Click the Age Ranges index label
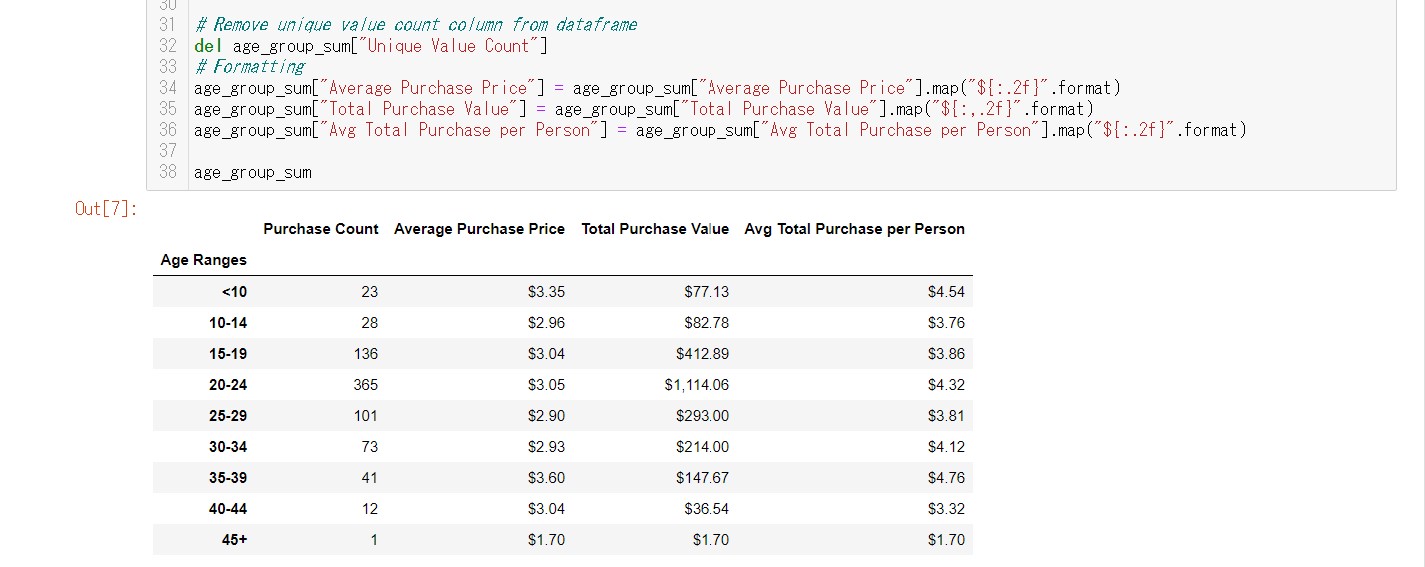Viewport: 1425px width, 567px height. click(204, 260)
